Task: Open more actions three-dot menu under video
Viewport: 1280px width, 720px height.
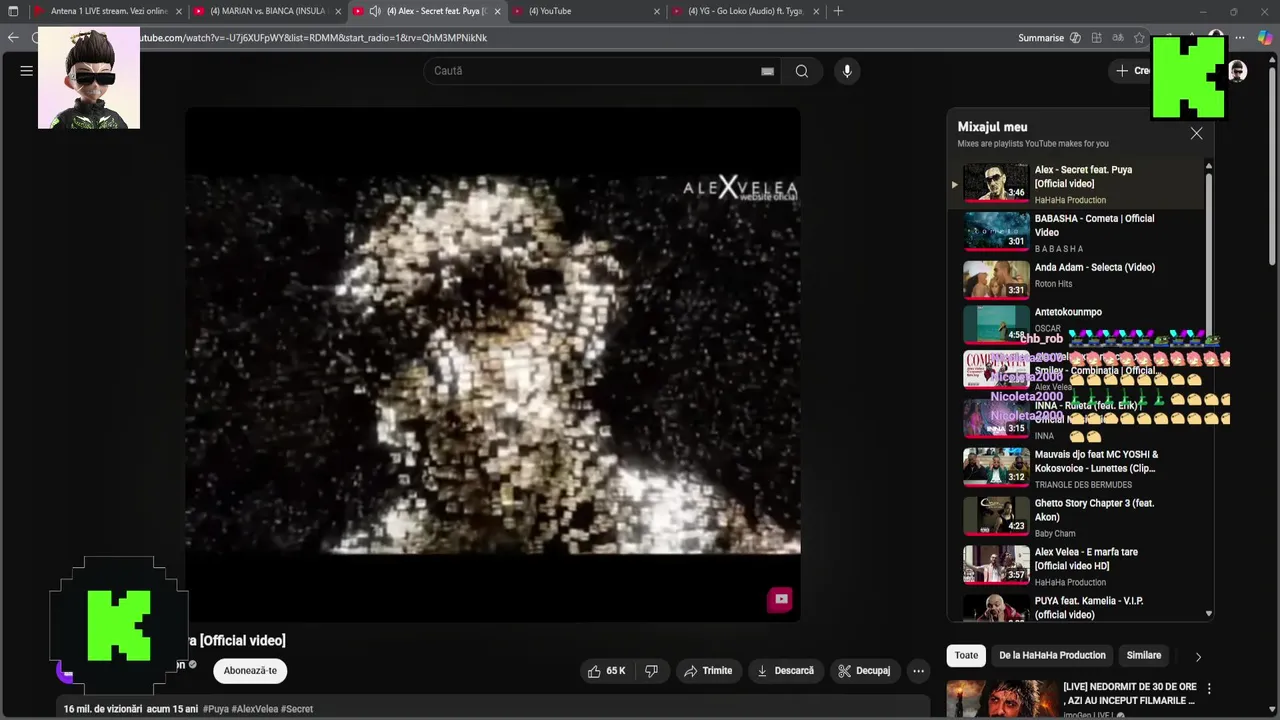Action: point(918,671)
